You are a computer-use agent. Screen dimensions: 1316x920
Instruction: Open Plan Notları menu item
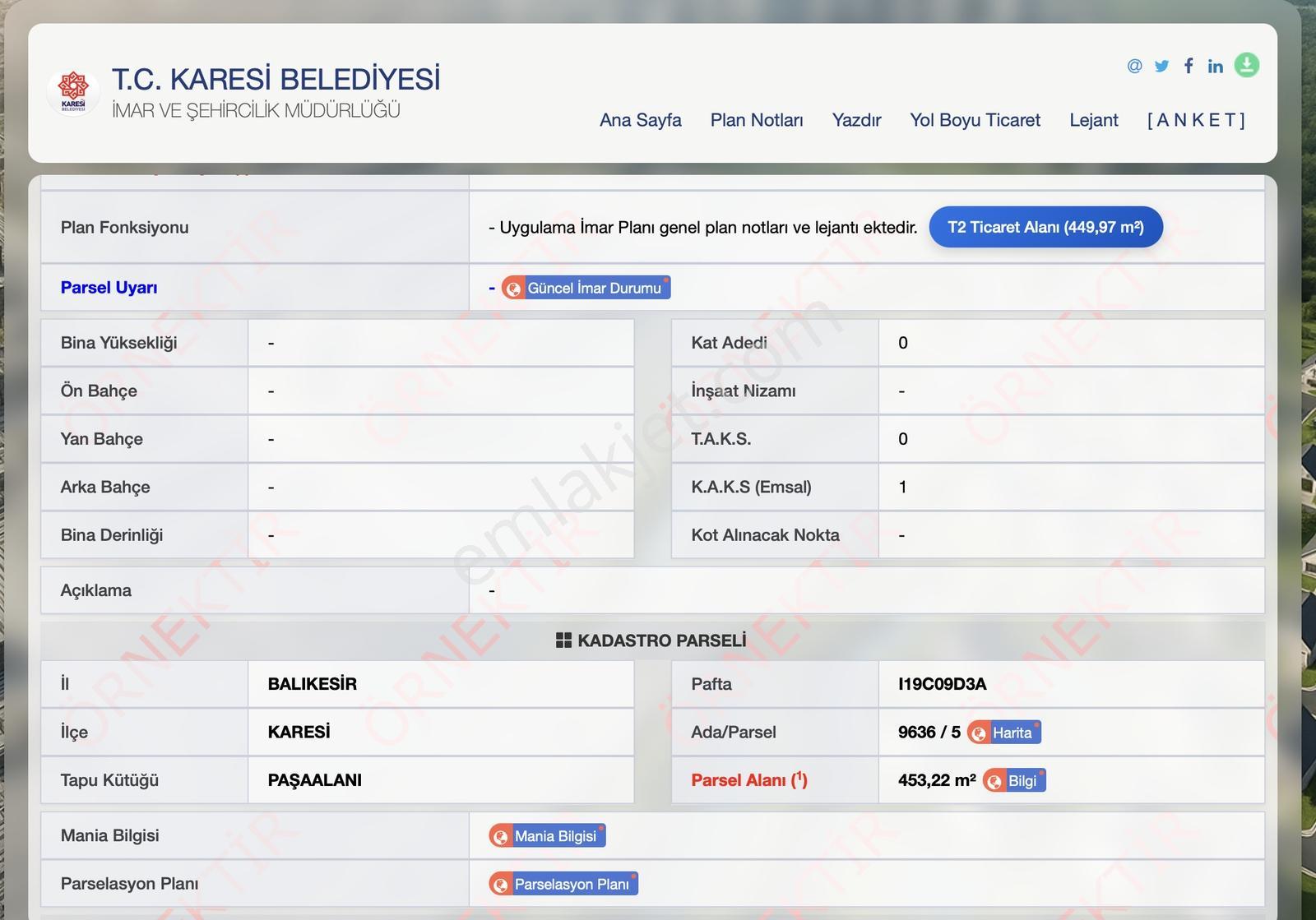click(757, 120)
